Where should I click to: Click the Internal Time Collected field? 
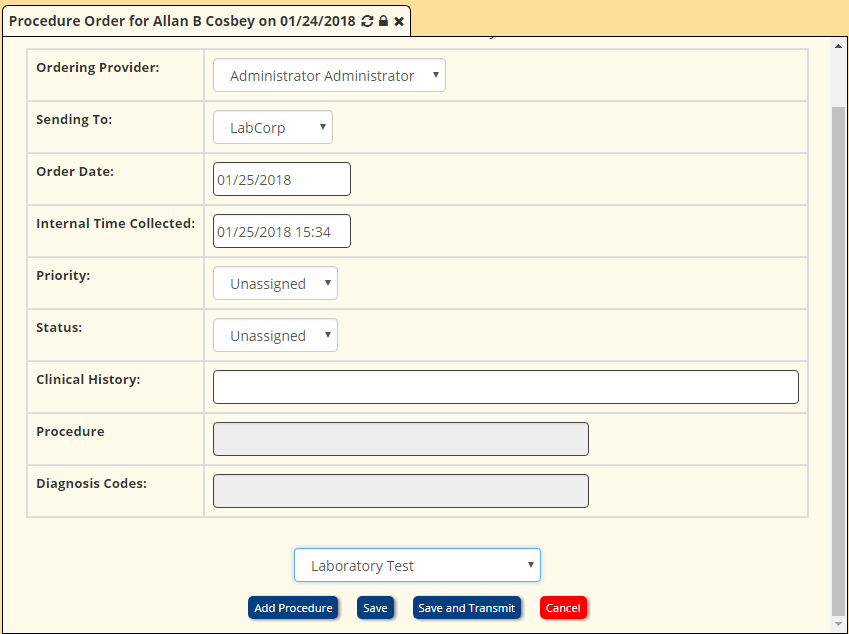pyautogui.click(x=281, y=231)
